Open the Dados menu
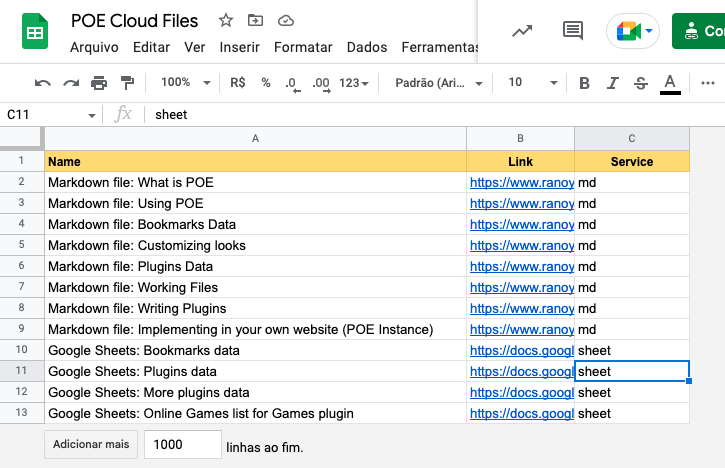This screenshot has height=468, width=725. point(367,47)
